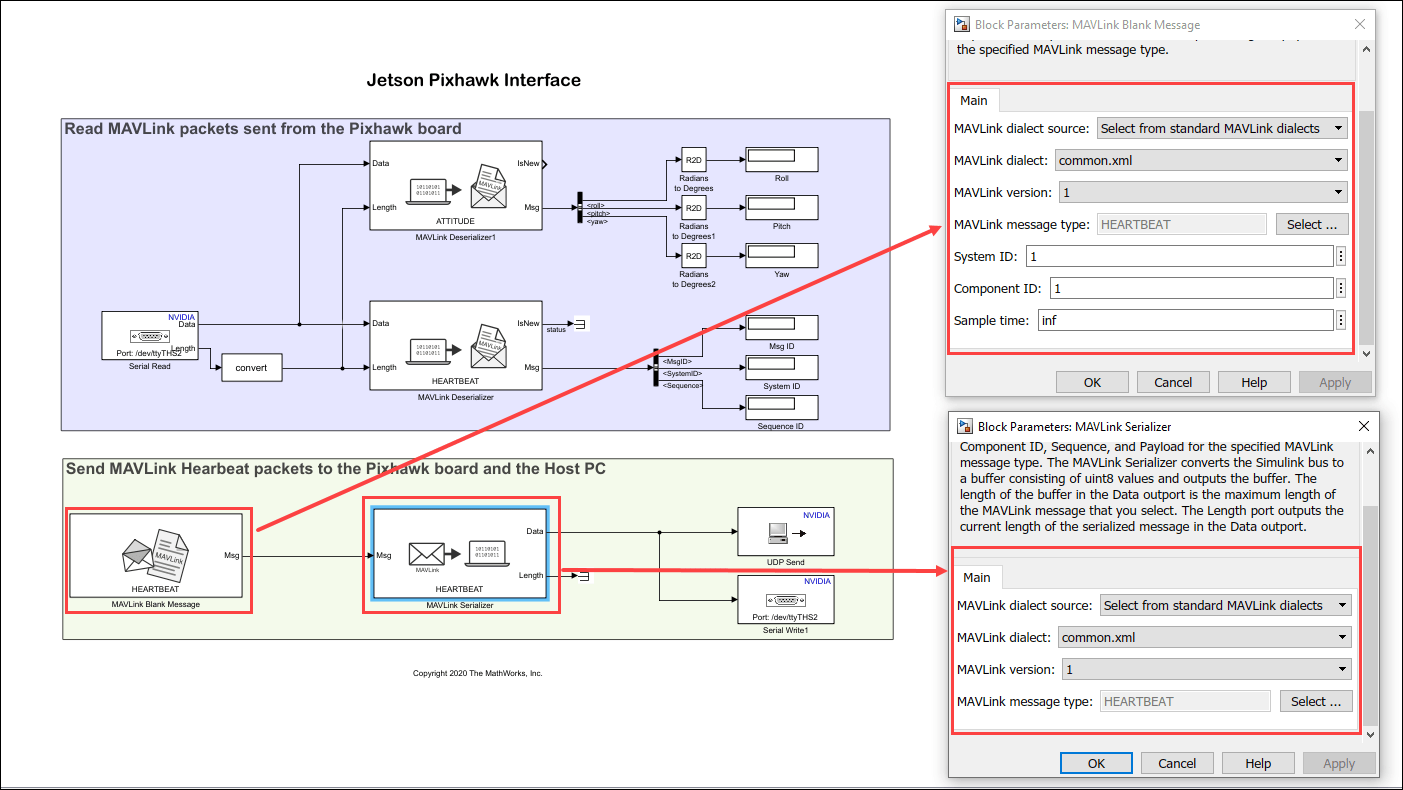Open System ID more-options dots button
Viewport: 1403px width, 790px height.
coord(1341,256)
